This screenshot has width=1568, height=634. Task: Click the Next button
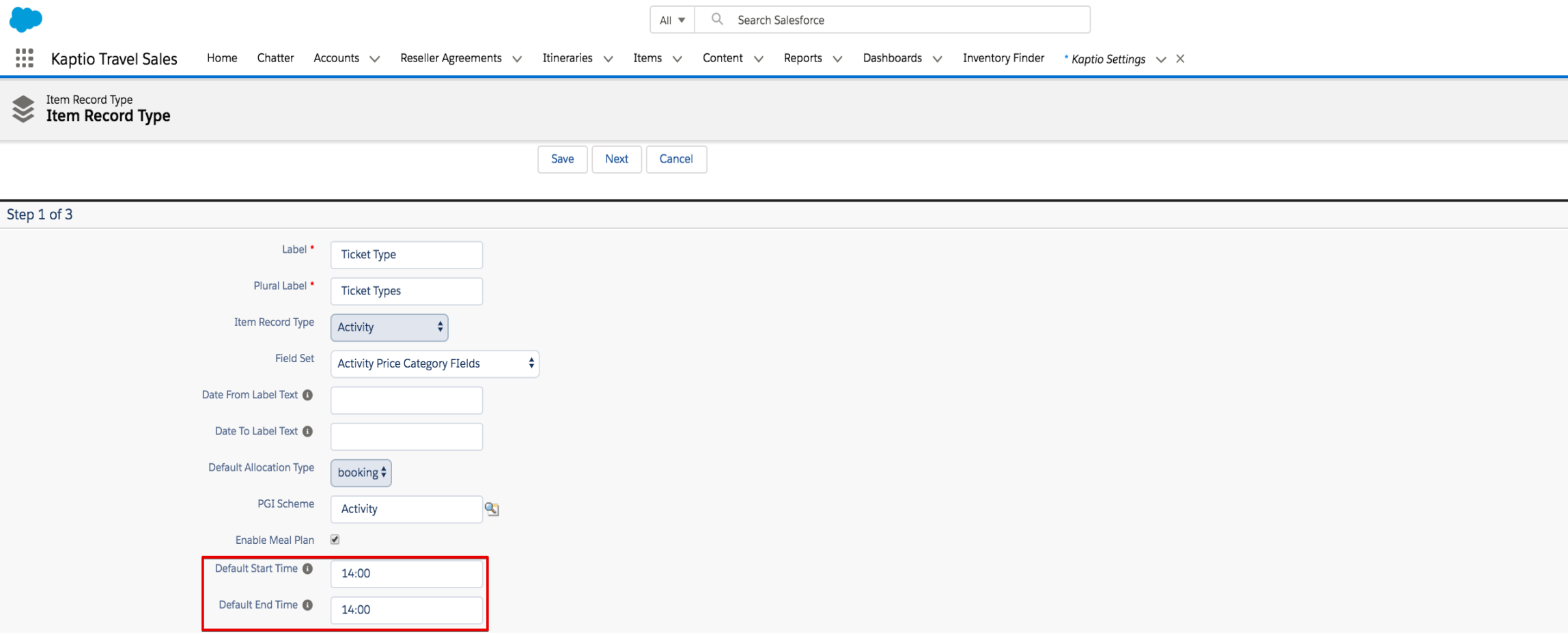click(617, 159)
